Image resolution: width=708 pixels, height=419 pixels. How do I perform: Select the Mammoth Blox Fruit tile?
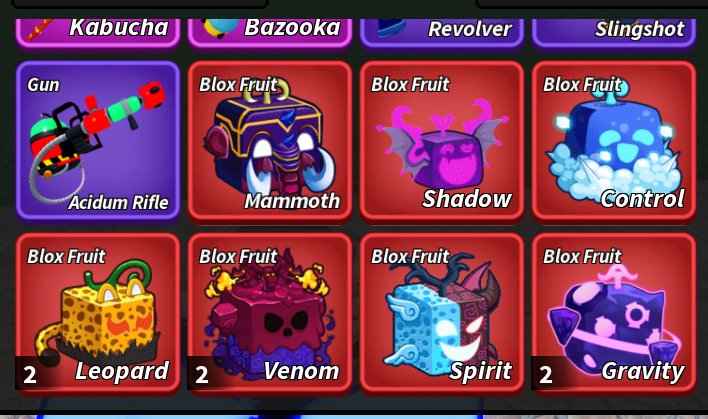click(x=270, y=141)
